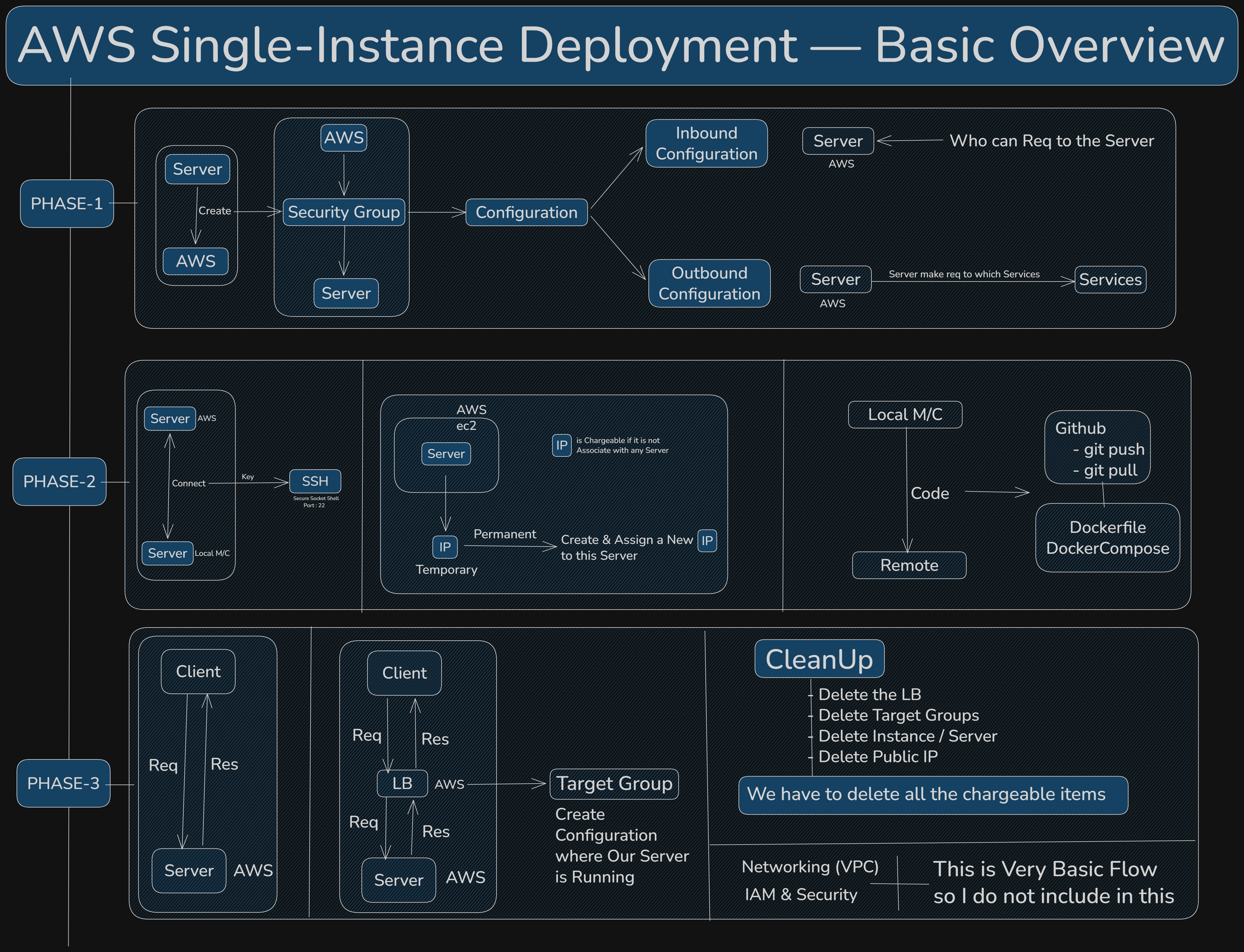
Task: Select the PHASE-3 label box
Action: [64, 783]
